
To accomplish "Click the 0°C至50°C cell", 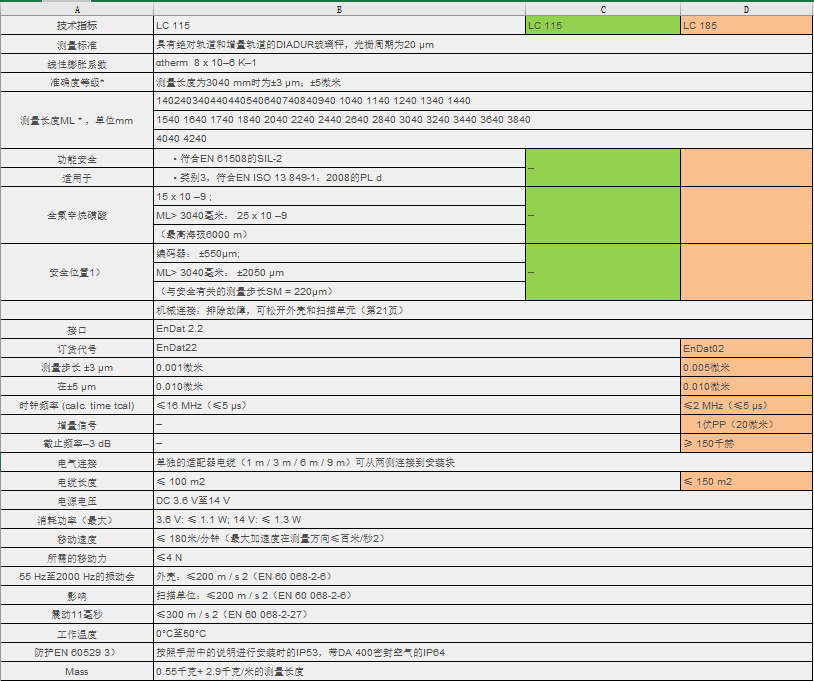I will pyautogui.click(x=483, y=633).
